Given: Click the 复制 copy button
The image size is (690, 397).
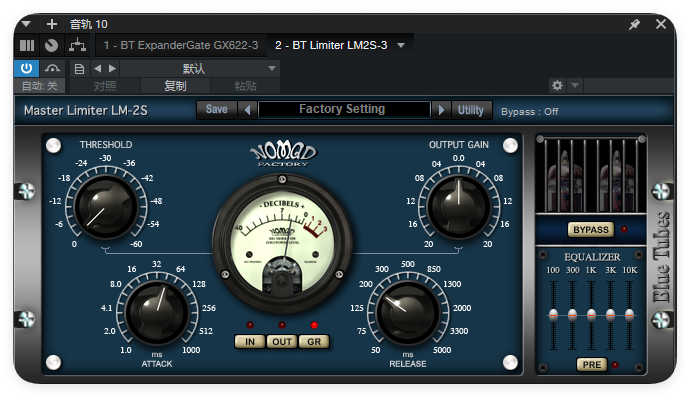Looking at the screenshot, I should (175, 86).
